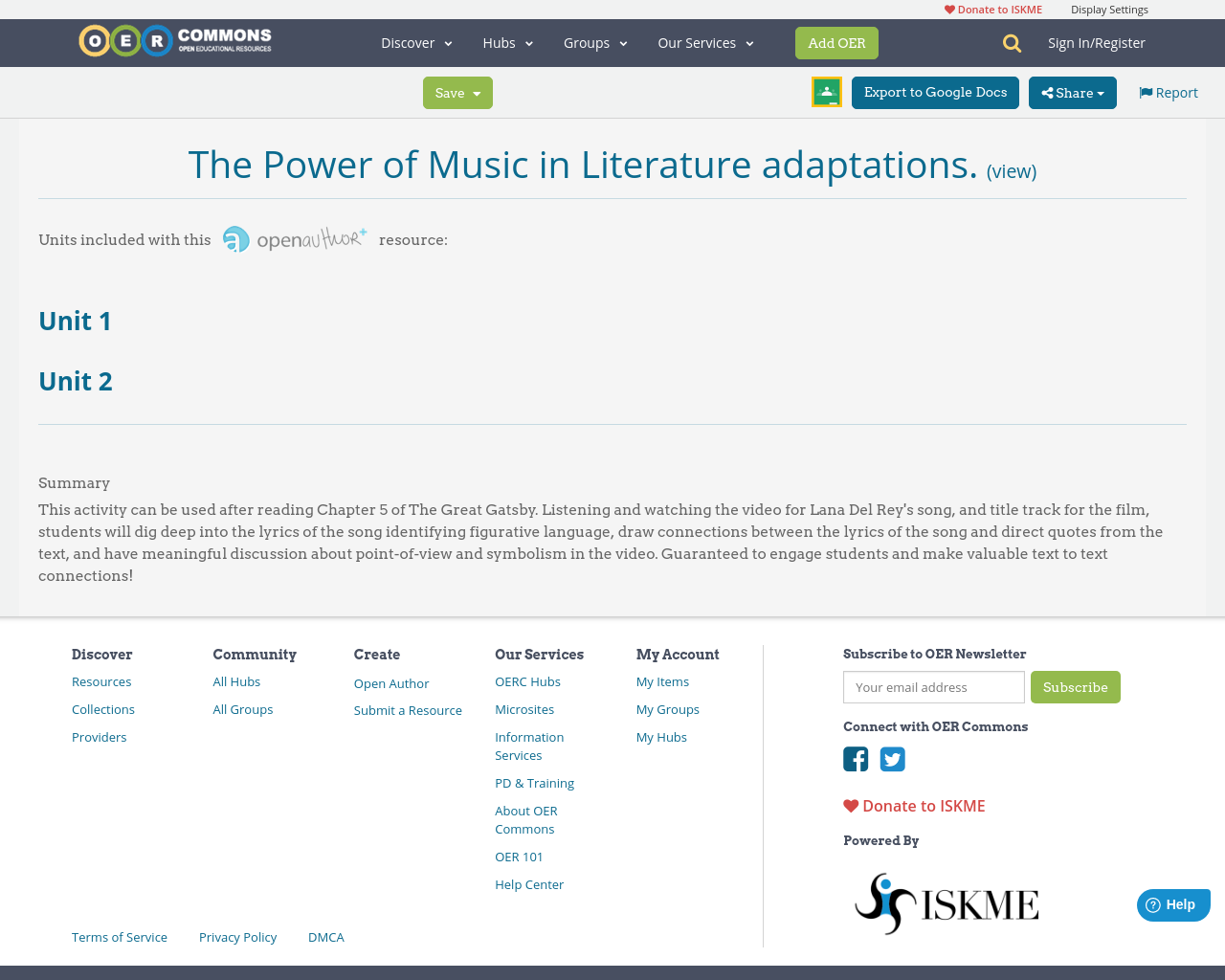Open the Help chat widget
1225x980 pixels.
point(1172,903)
